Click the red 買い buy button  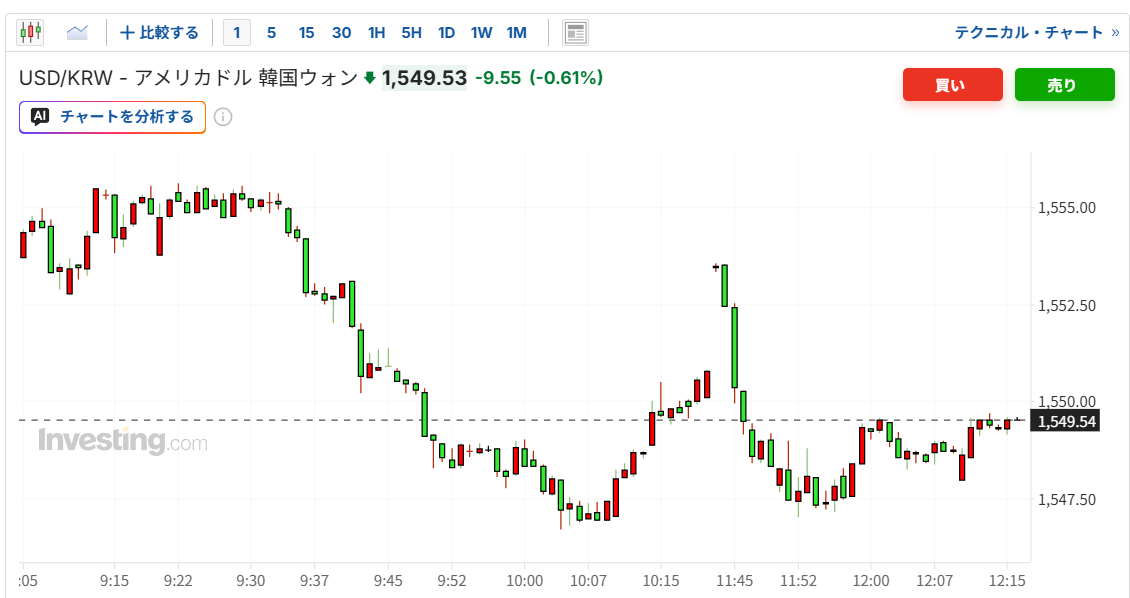point(953,85)
